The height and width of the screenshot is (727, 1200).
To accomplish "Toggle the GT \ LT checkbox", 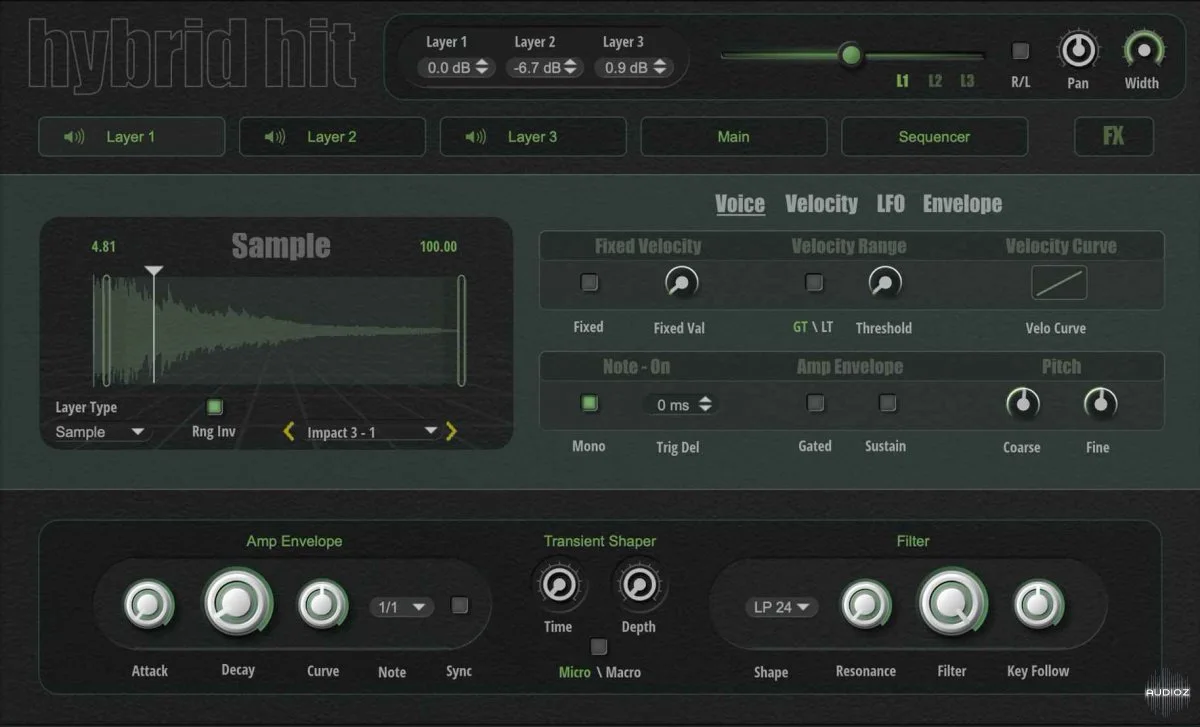I will [814, 283].
